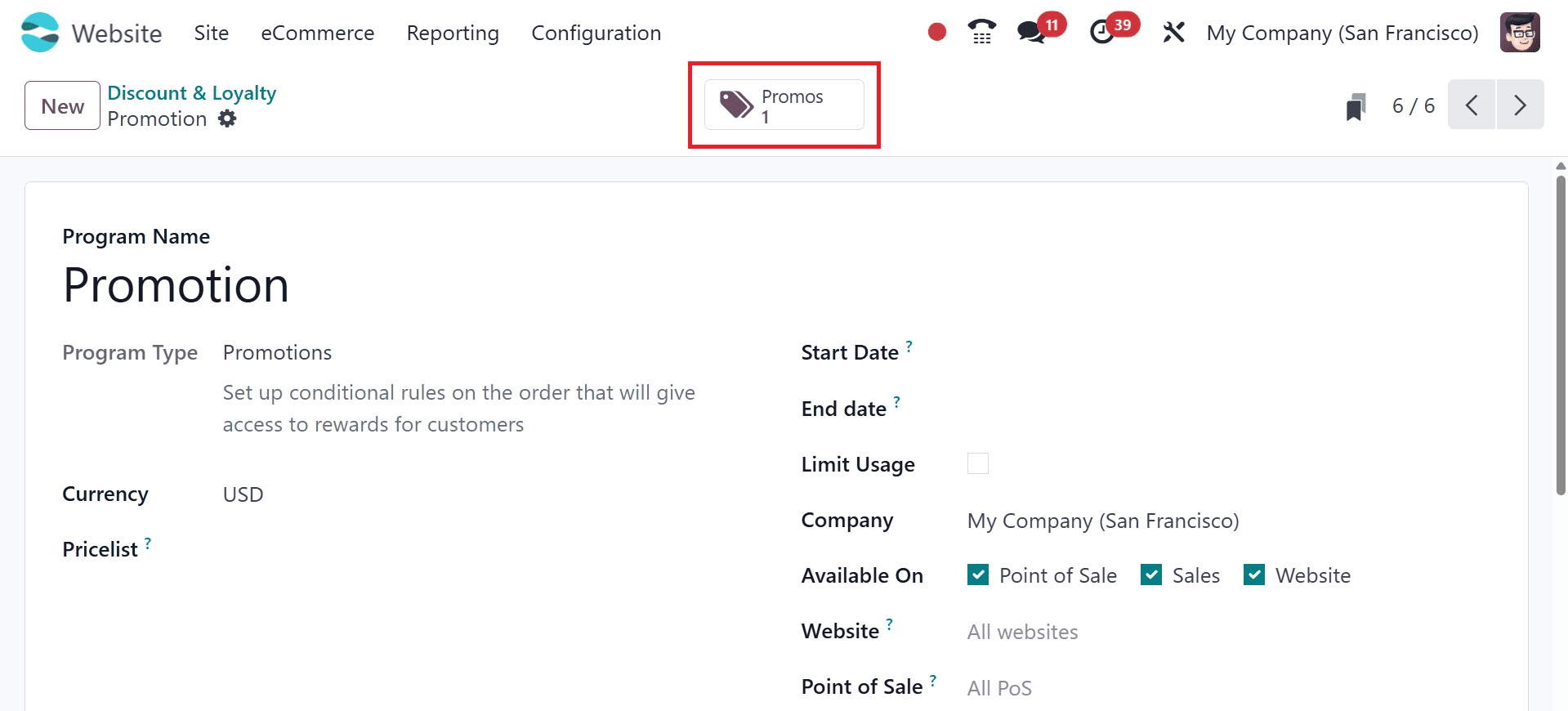Screen dimensions: 1568x711
Task: Open the Reporting menu
Action: [x=453, y=33]
